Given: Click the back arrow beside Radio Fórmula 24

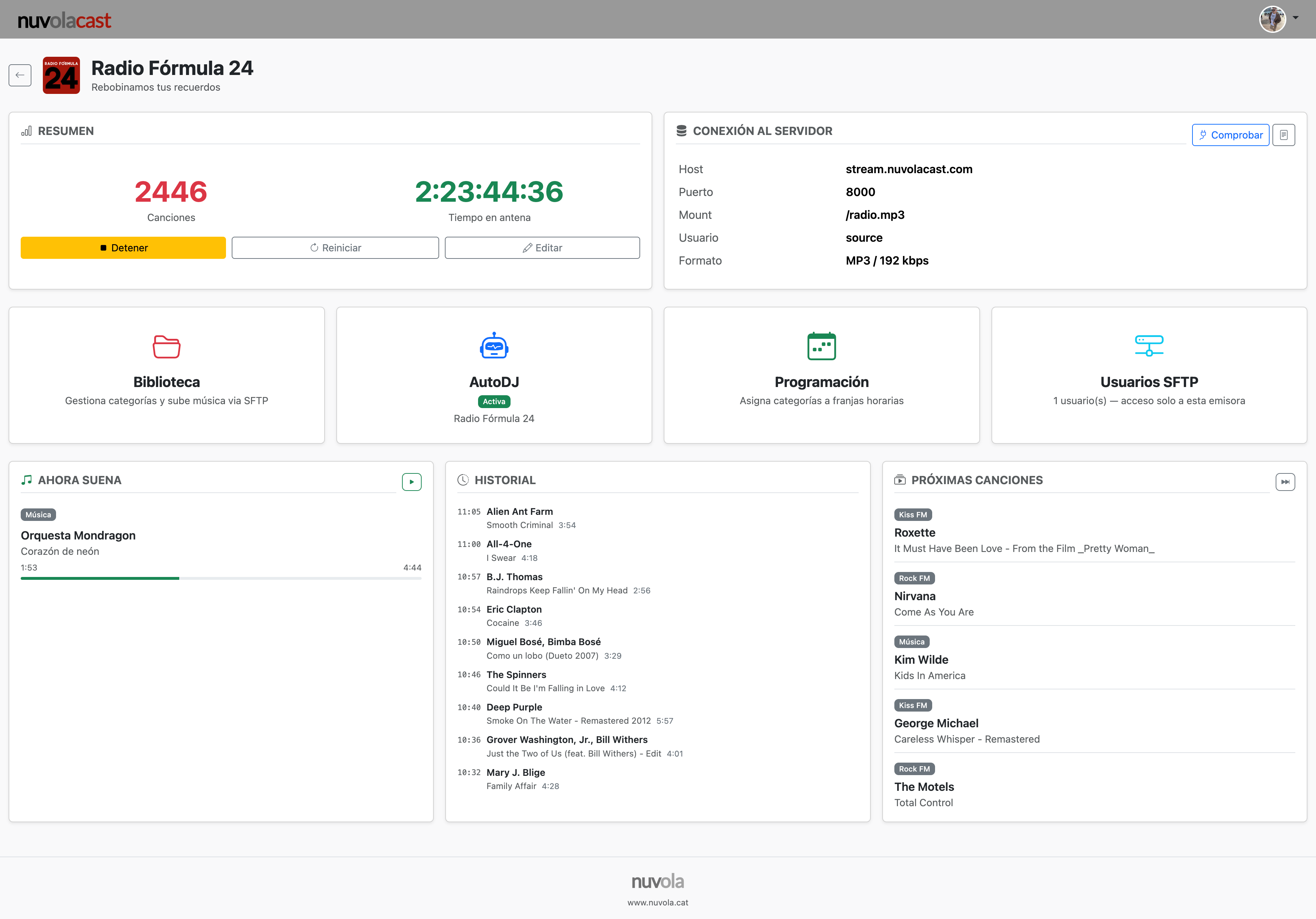Looking at the screenshot, I should tap(20, 75).
